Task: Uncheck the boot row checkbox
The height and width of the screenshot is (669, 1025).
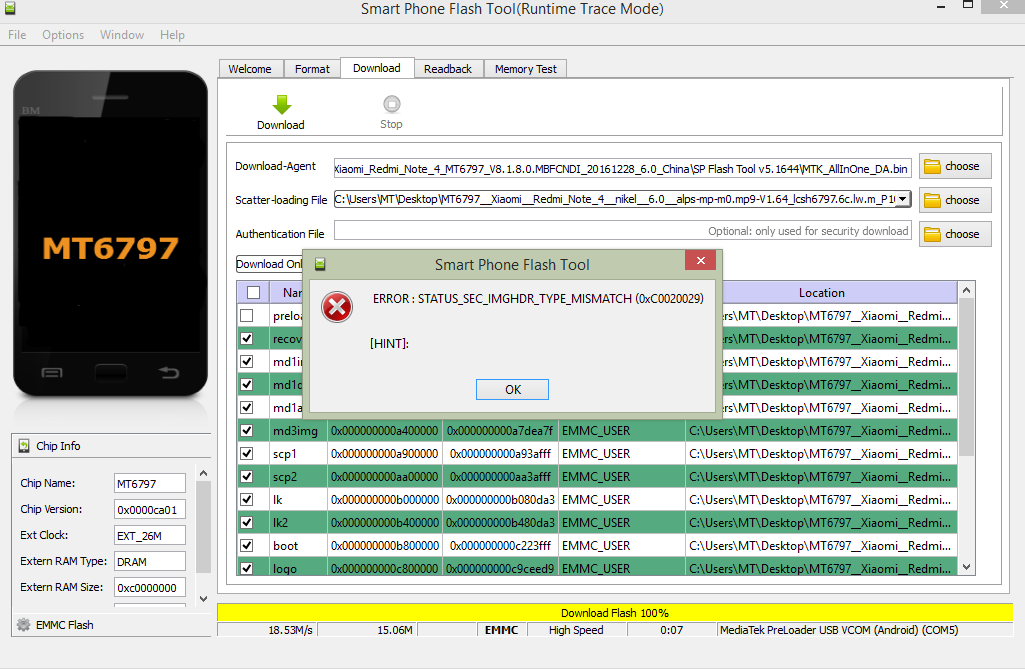Action: pos(246,545)
